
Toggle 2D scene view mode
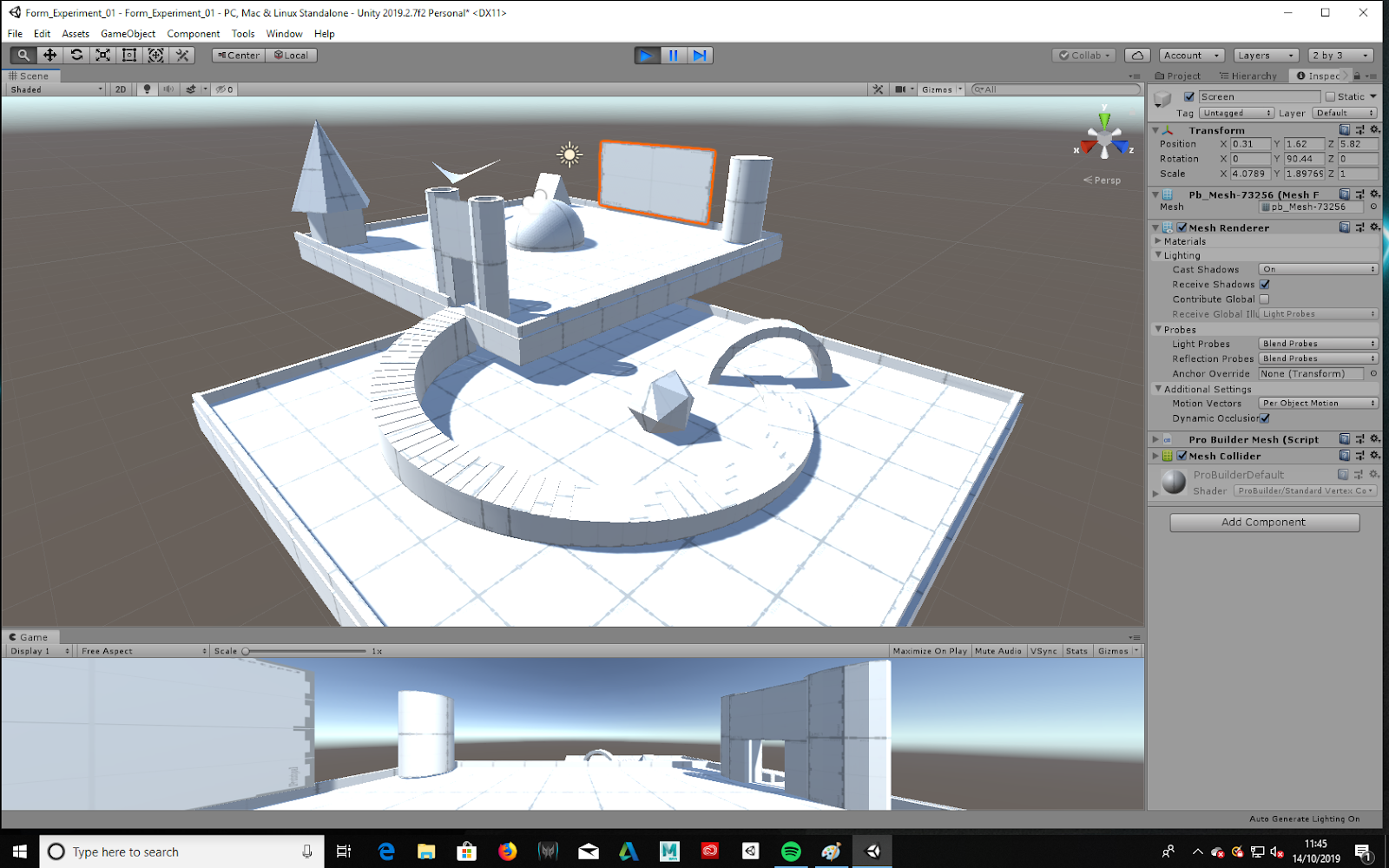point(121,89)
